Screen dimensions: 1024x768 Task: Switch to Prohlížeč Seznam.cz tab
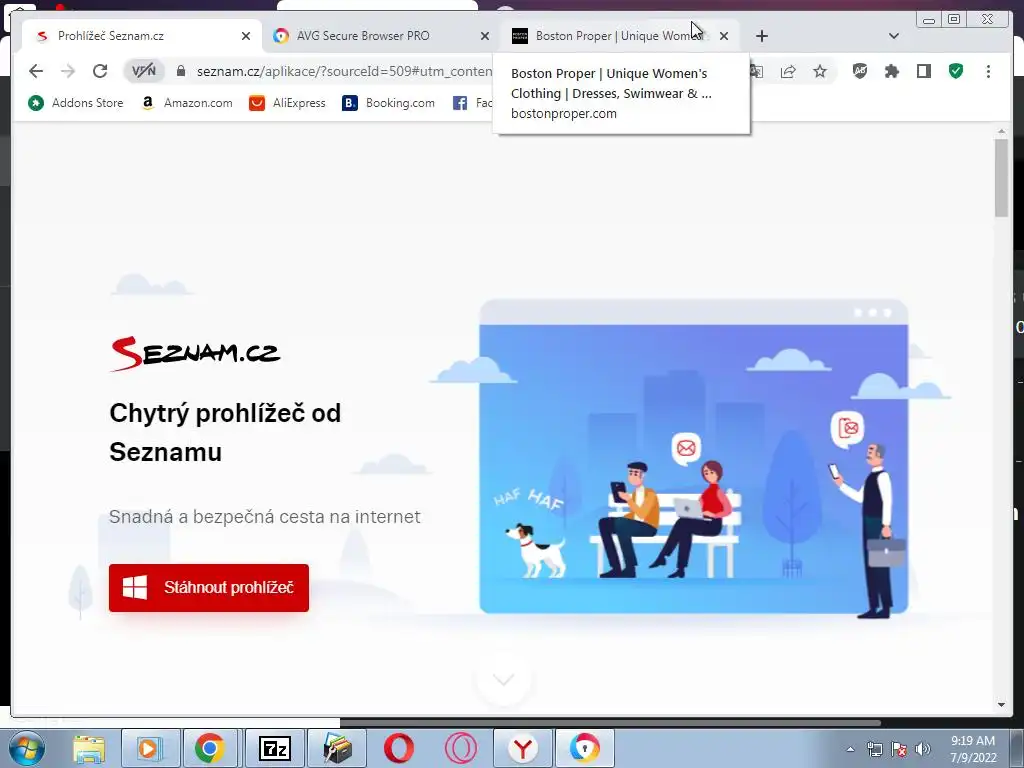[x=142, y=36]
